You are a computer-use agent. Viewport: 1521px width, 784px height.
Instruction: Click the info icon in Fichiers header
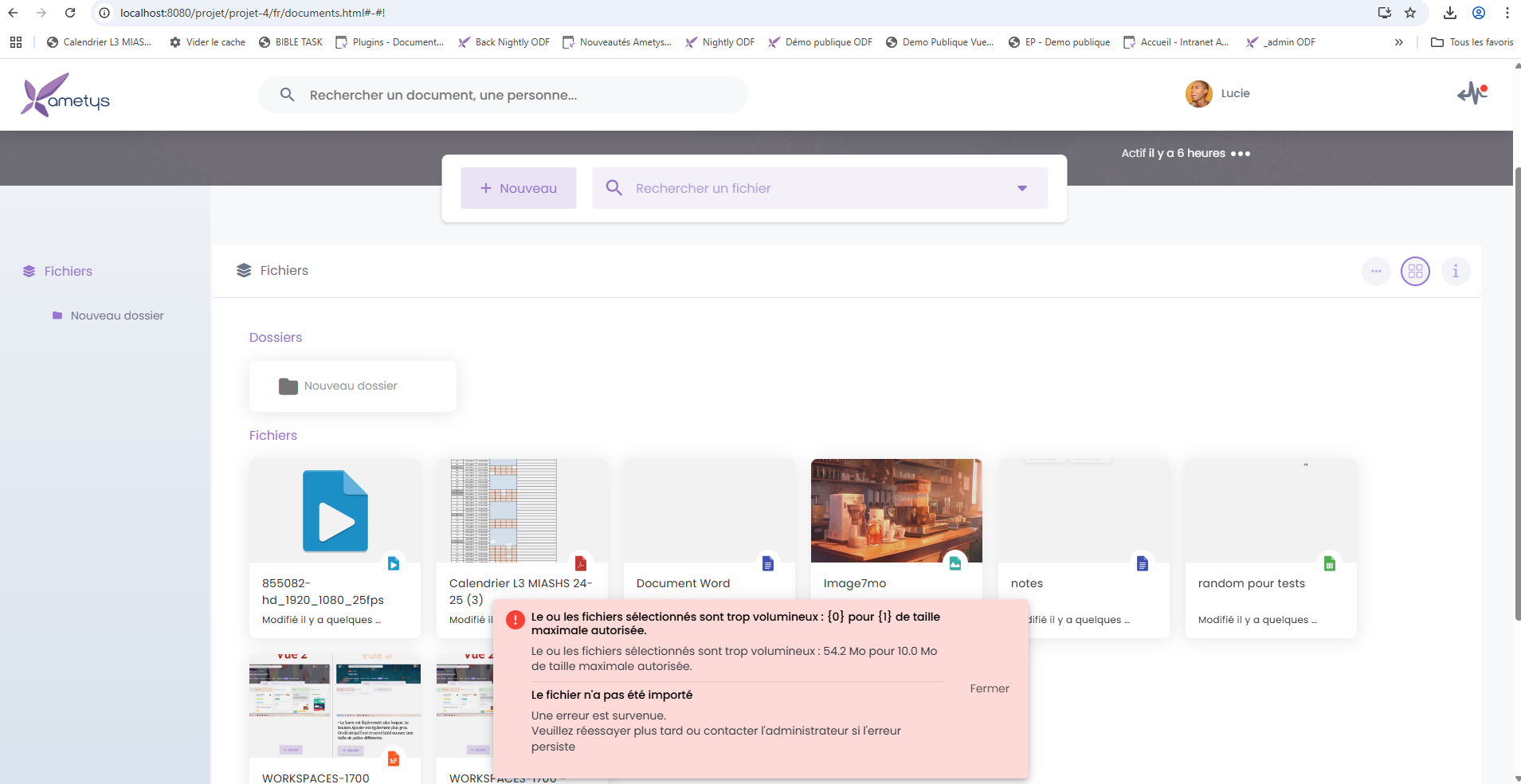pos(1455,272)
